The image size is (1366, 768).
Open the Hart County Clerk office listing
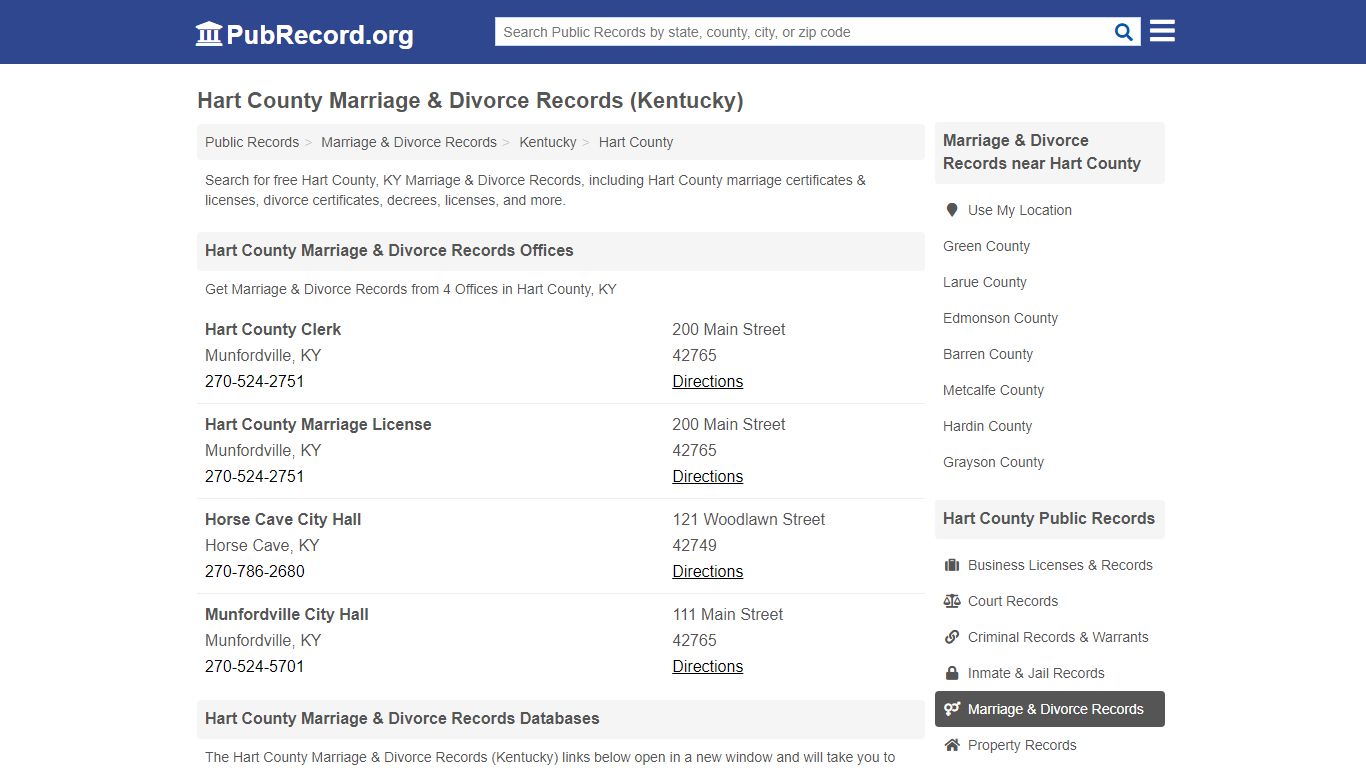click(273, 329)
